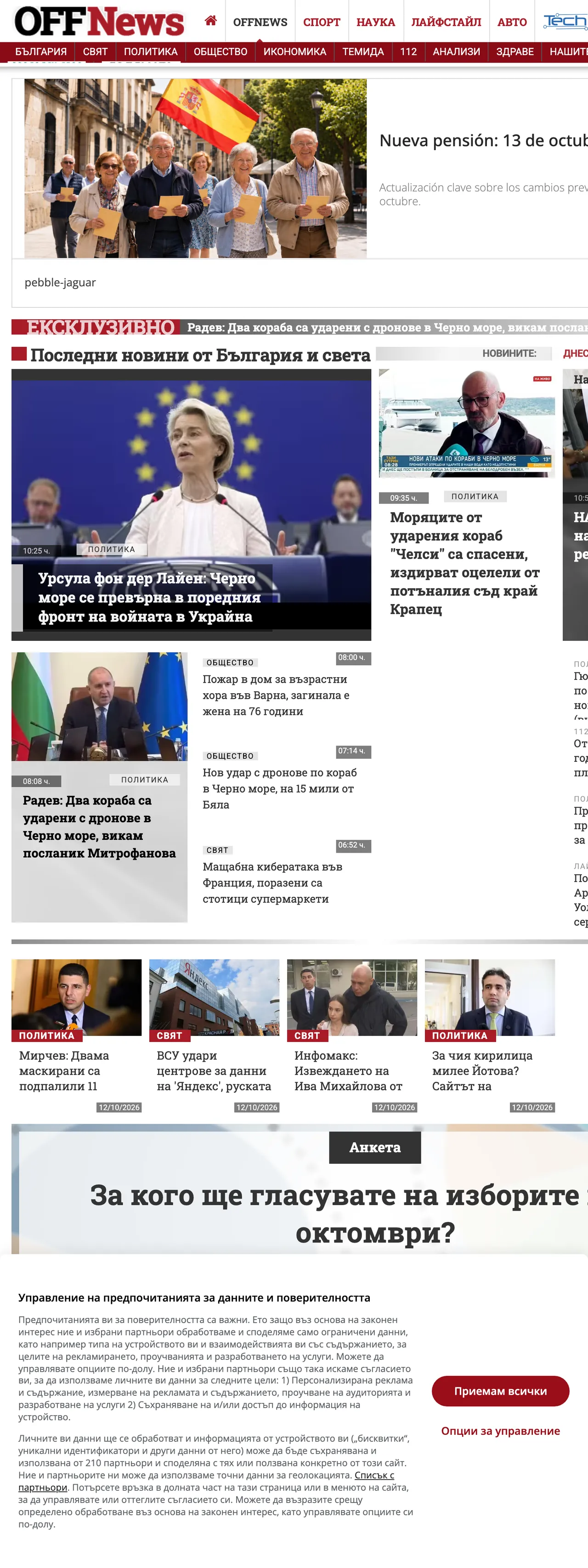This screenshot has width=588, height=1568.
Task: Open the Яндекс building thumbnail
Action: pyautogui.click(x=214, y=997)
